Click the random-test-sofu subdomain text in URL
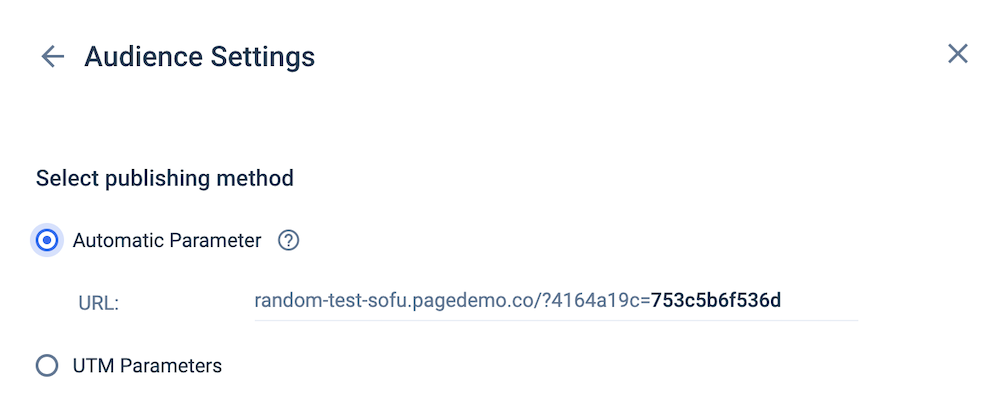Screen dimensions: 1000x411 click(x=322, y=300)
